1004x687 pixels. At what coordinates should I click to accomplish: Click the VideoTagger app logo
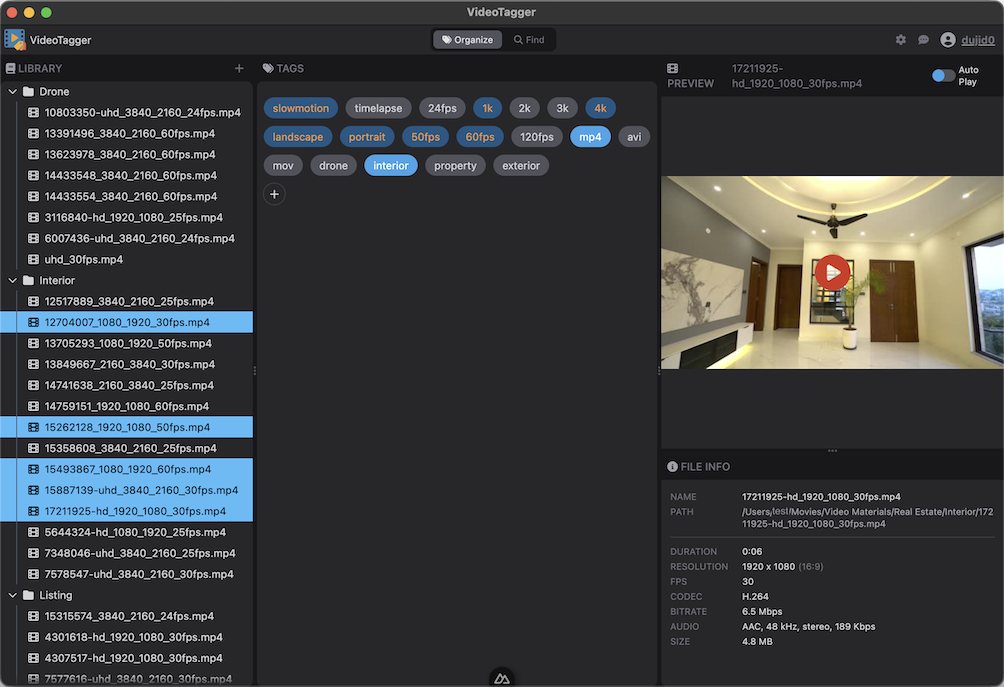tap(14, 39)
